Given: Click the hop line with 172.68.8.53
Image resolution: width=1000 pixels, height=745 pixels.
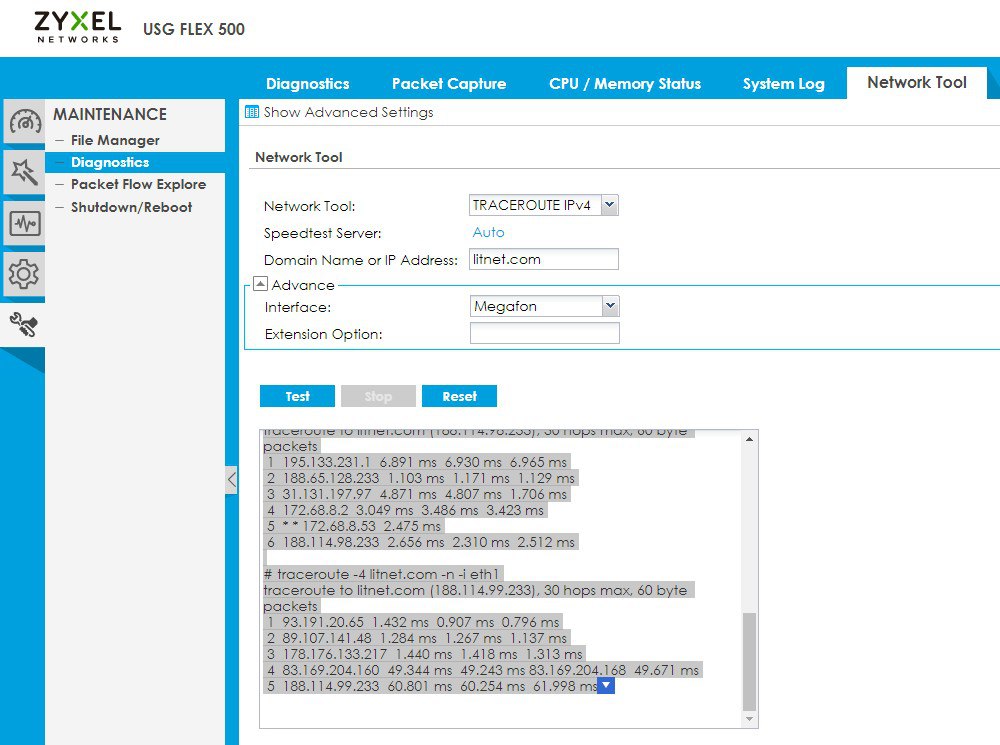Looking at the screenshot, I should click(354, 526).
